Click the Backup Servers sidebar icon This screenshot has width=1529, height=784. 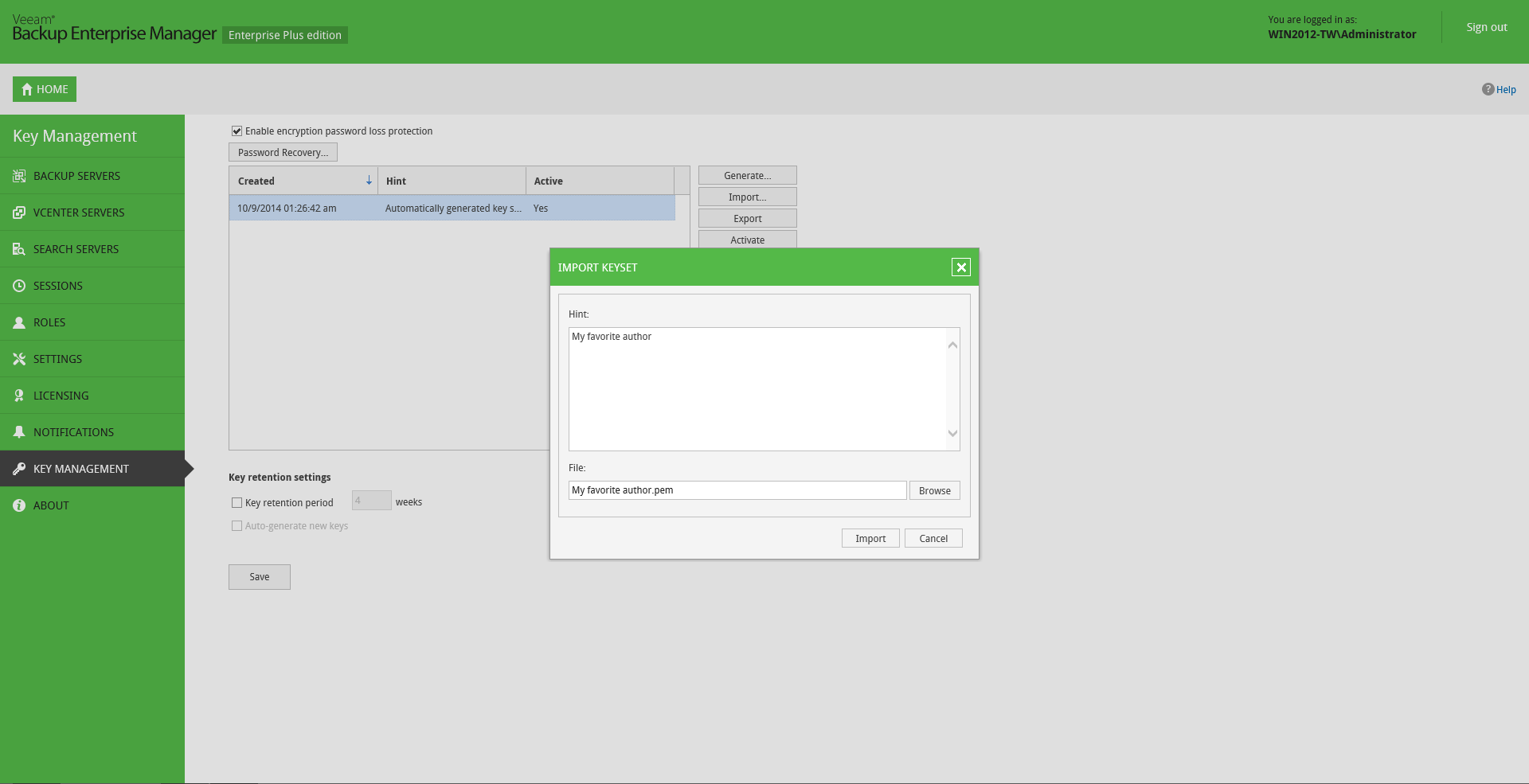[19, 176]
